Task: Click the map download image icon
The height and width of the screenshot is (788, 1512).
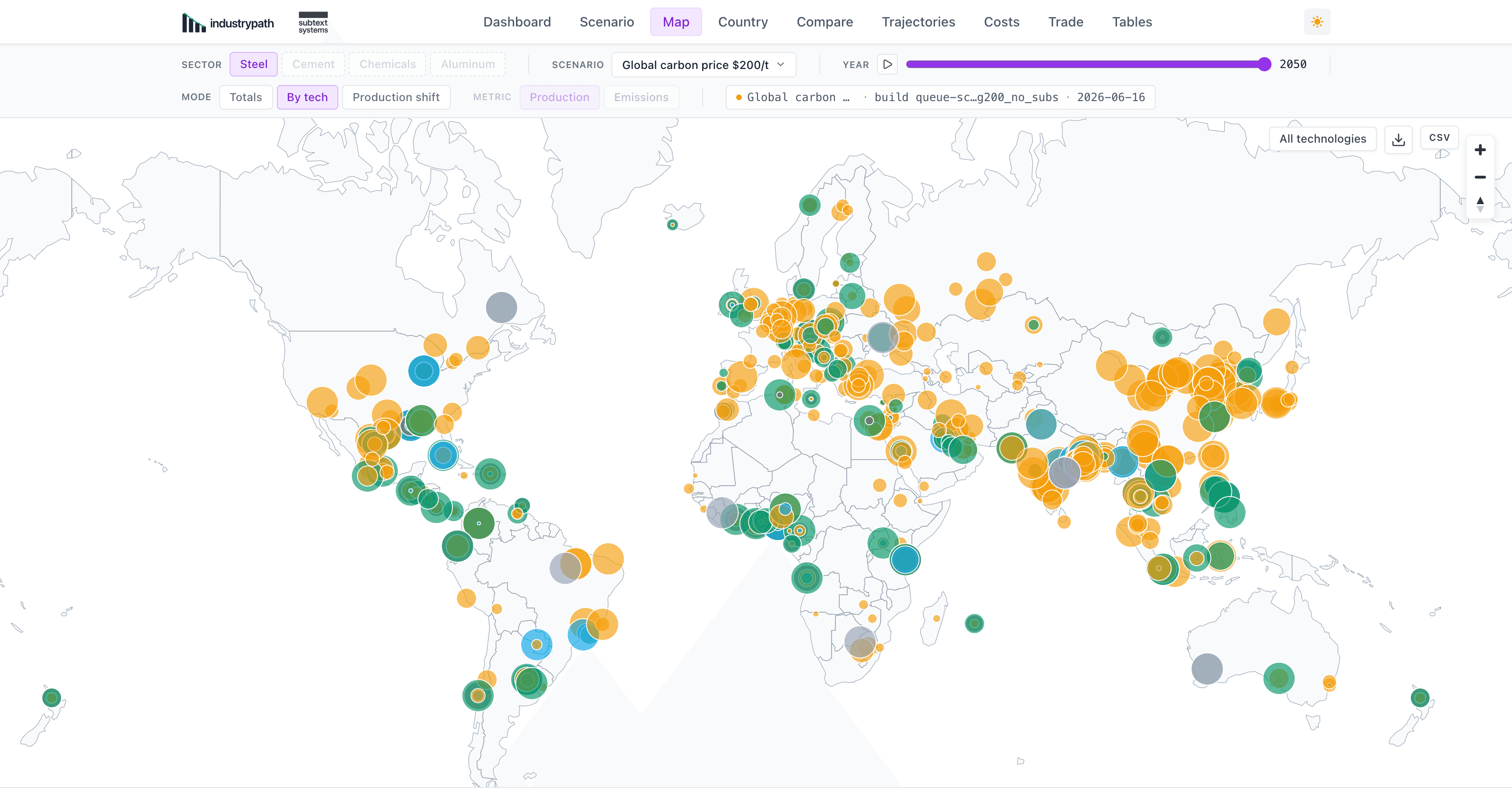Action: click(1398, 139)
